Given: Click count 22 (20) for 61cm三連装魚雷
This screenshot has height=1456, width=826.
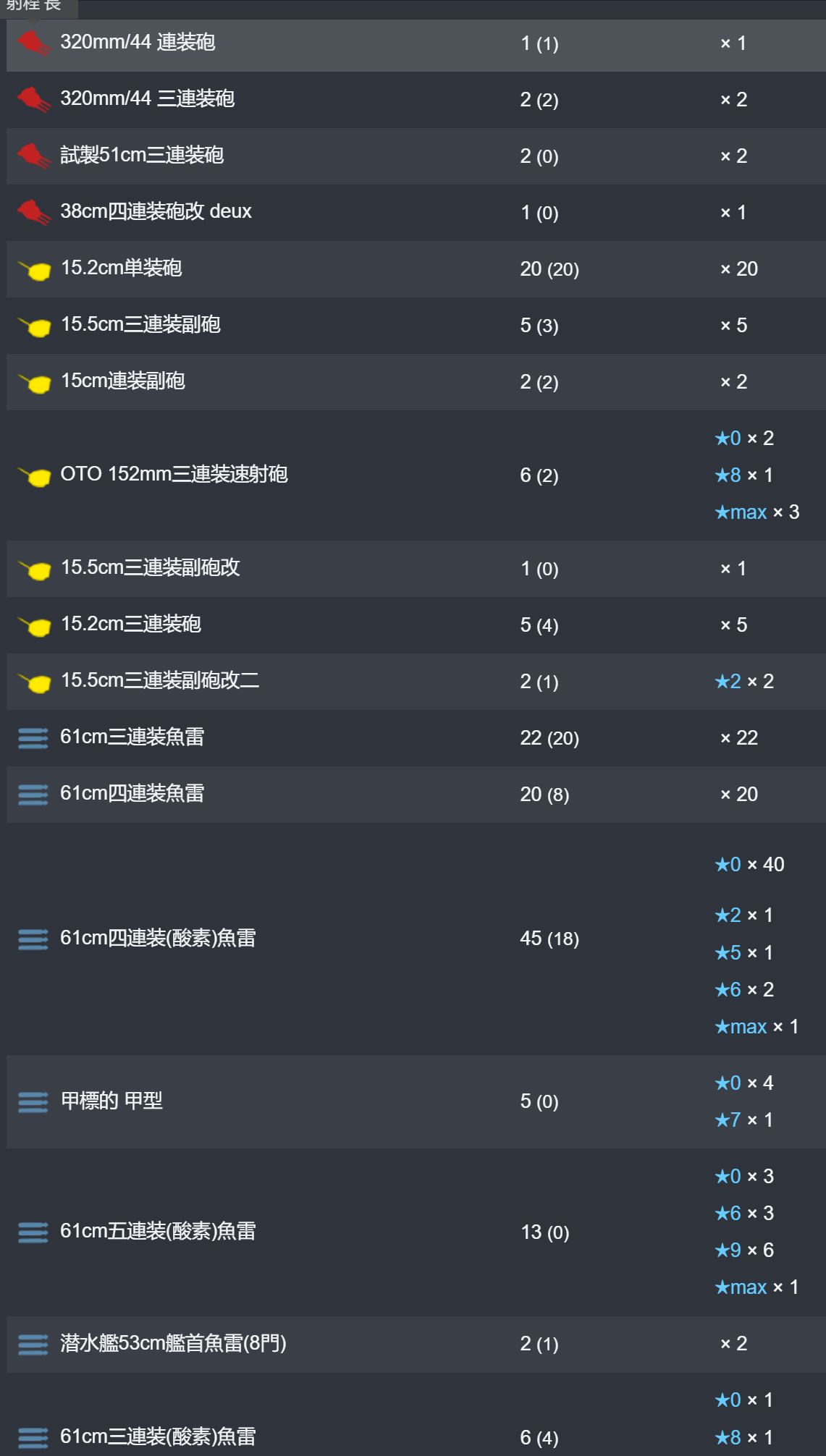Looking at the screenshot, I should [x=549, y=737].
